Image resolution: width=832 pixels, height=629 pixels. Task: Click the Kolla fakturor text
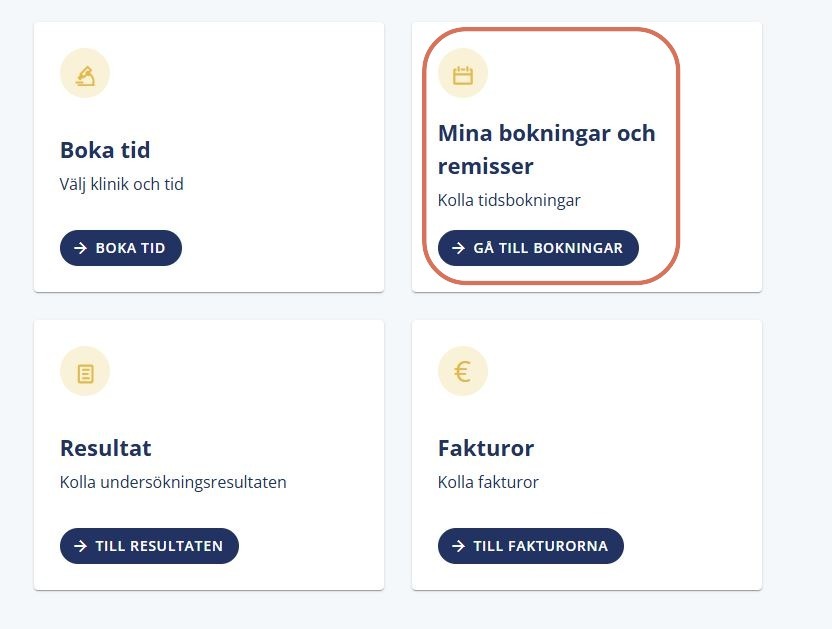click(x=488, y=482)
